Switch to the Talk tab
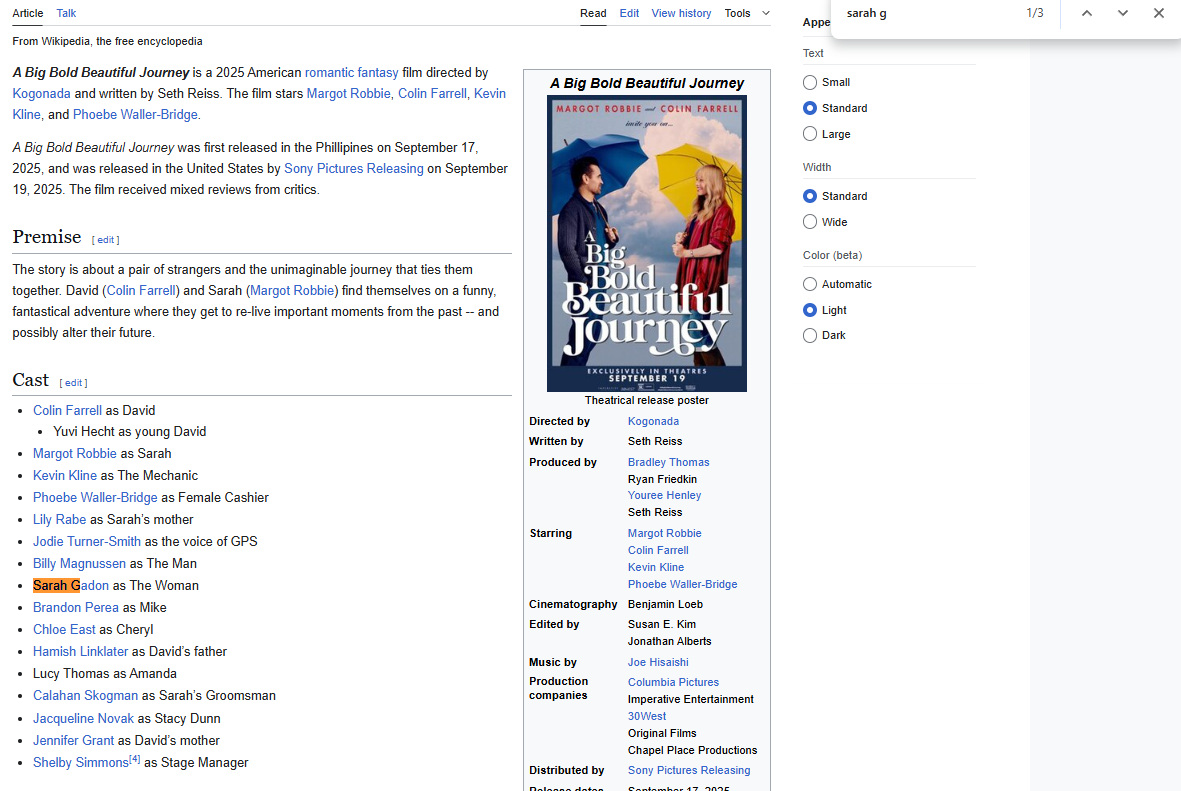The image size is (1181, 791). click(66, 13)
